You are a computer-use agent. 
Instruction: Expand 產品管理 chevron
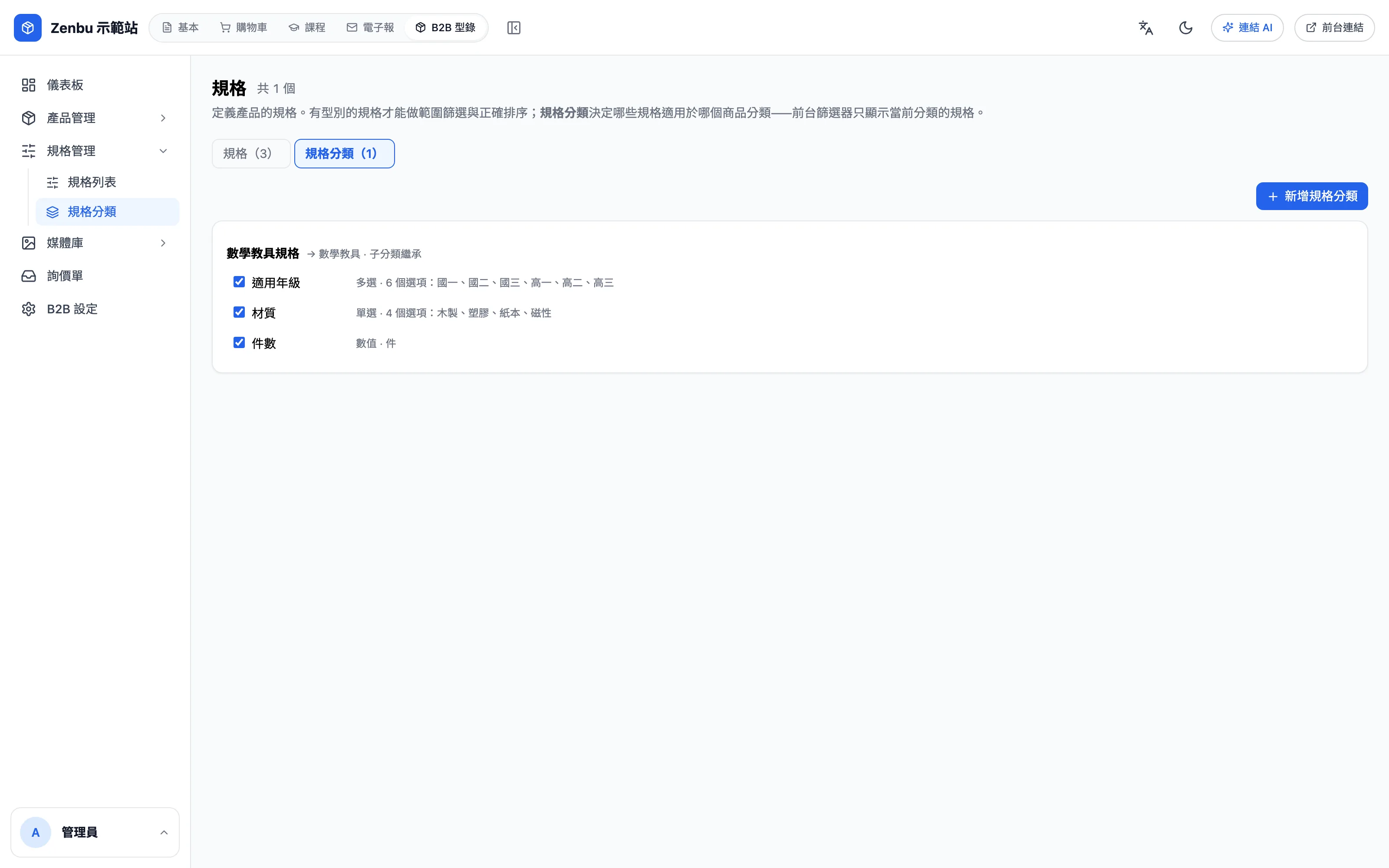(x=163, y=118)
